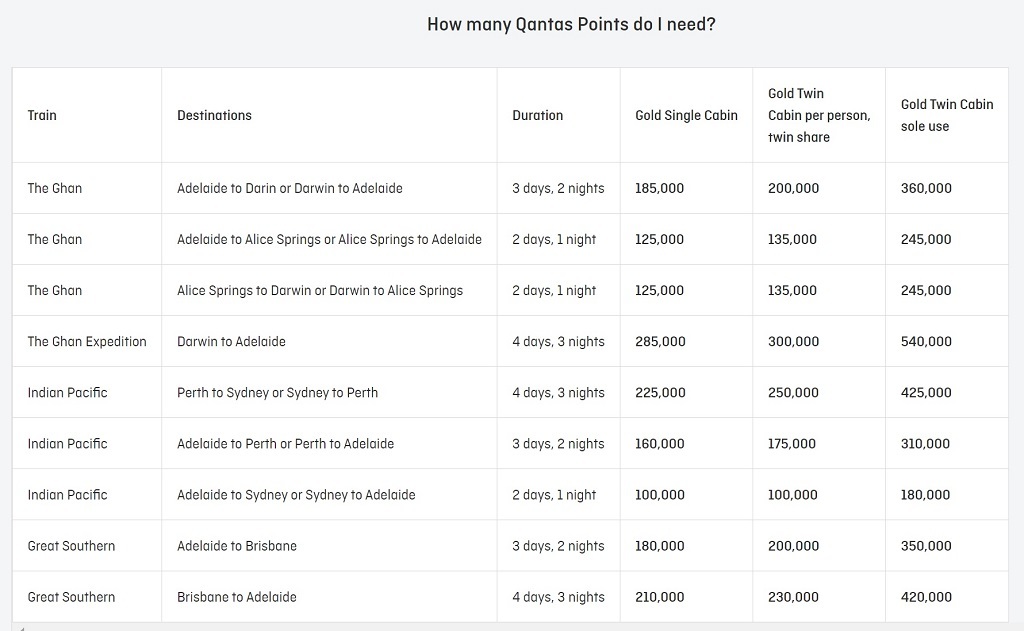Image resolution: width=1024 pixels, height=631 pixels.
Task: Click '245,000' in the Adelaide to Alice Springs row
Action: click(x=926, y=240)
